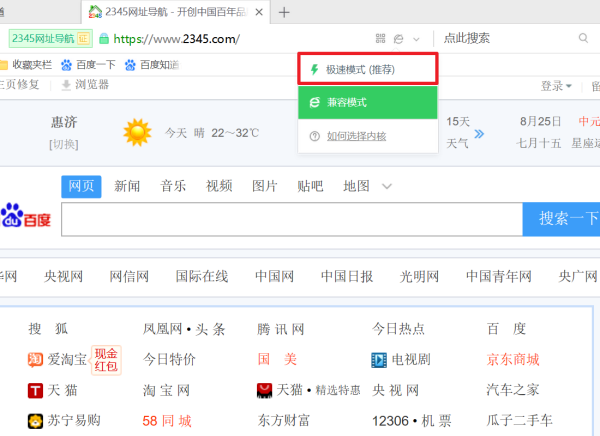Select 极速模式 (推荐) option
Viewport: 600px width, 436px height.
coord(368,69)
